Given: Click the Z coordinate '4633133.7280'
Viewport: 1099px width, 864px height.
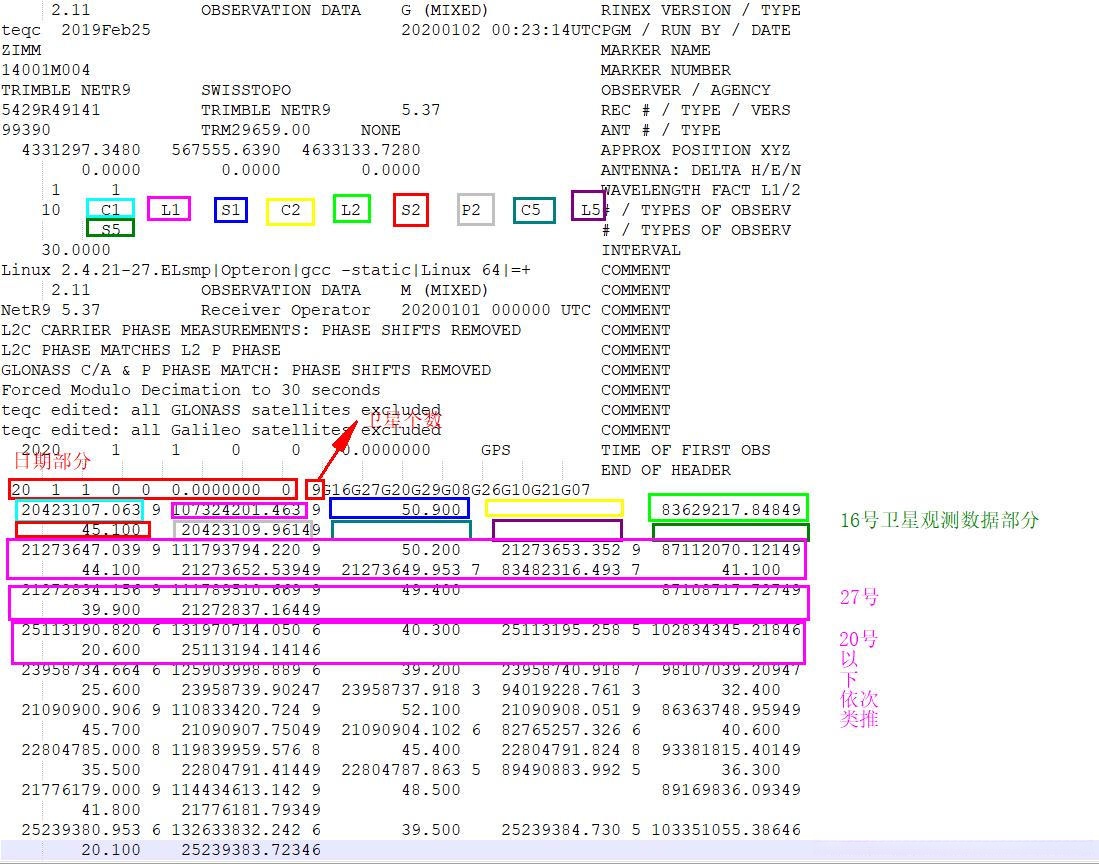Looking at the screenshot, I should (361, 150).
